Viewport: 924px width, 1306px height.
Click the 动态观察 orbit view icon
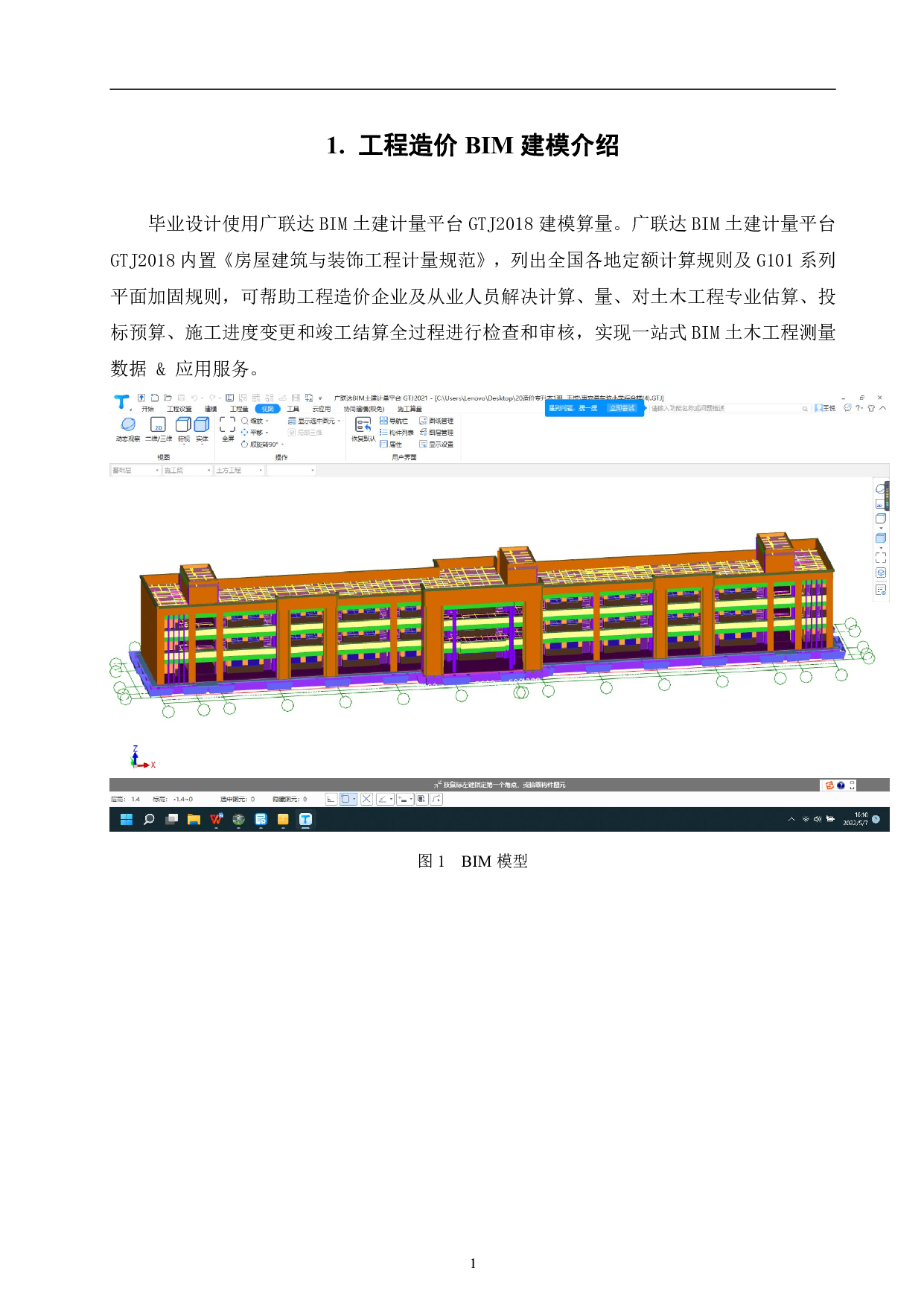coord(128,426)
